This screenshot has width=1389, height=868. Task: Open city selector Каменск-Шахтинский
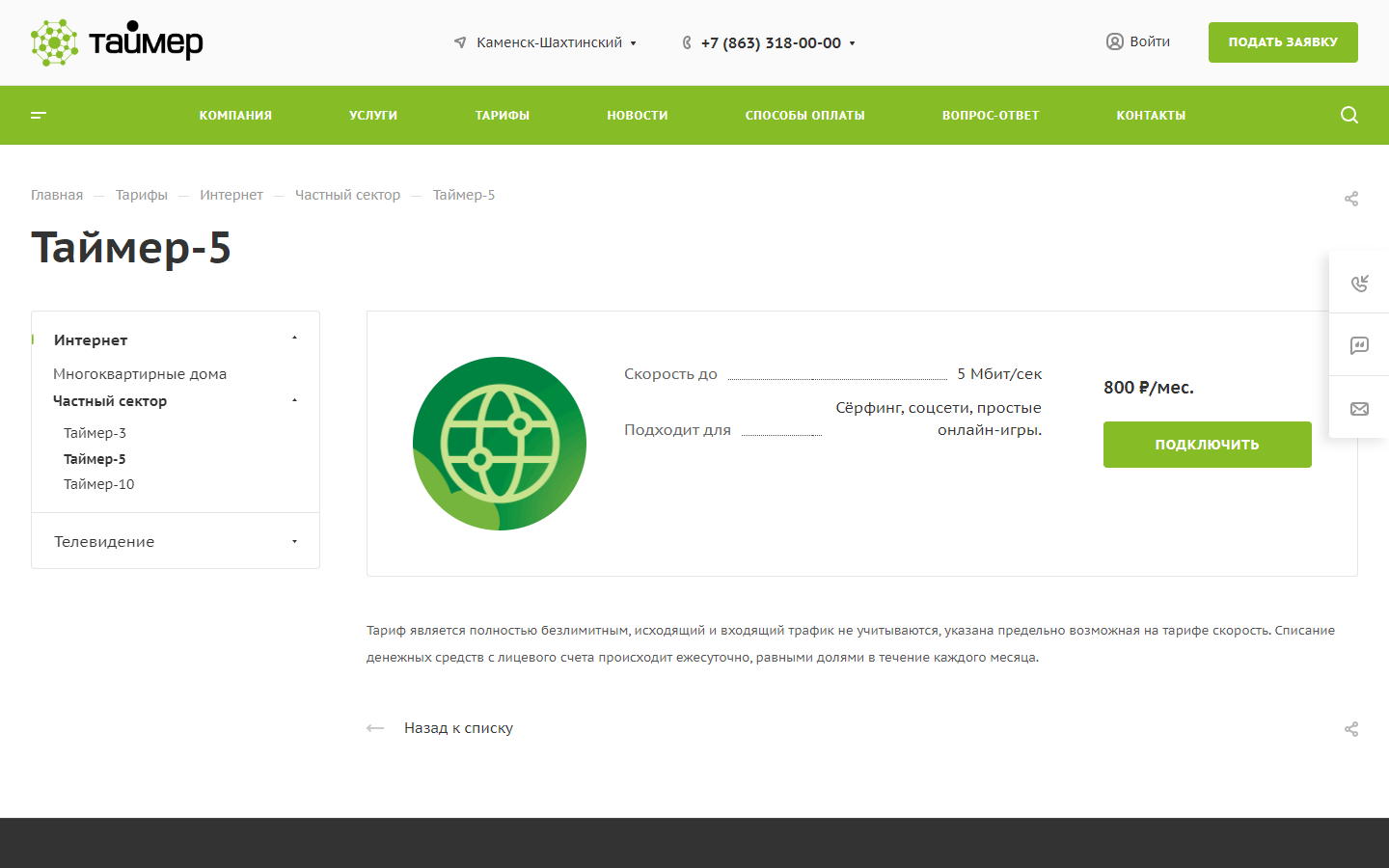click(548, 42)
